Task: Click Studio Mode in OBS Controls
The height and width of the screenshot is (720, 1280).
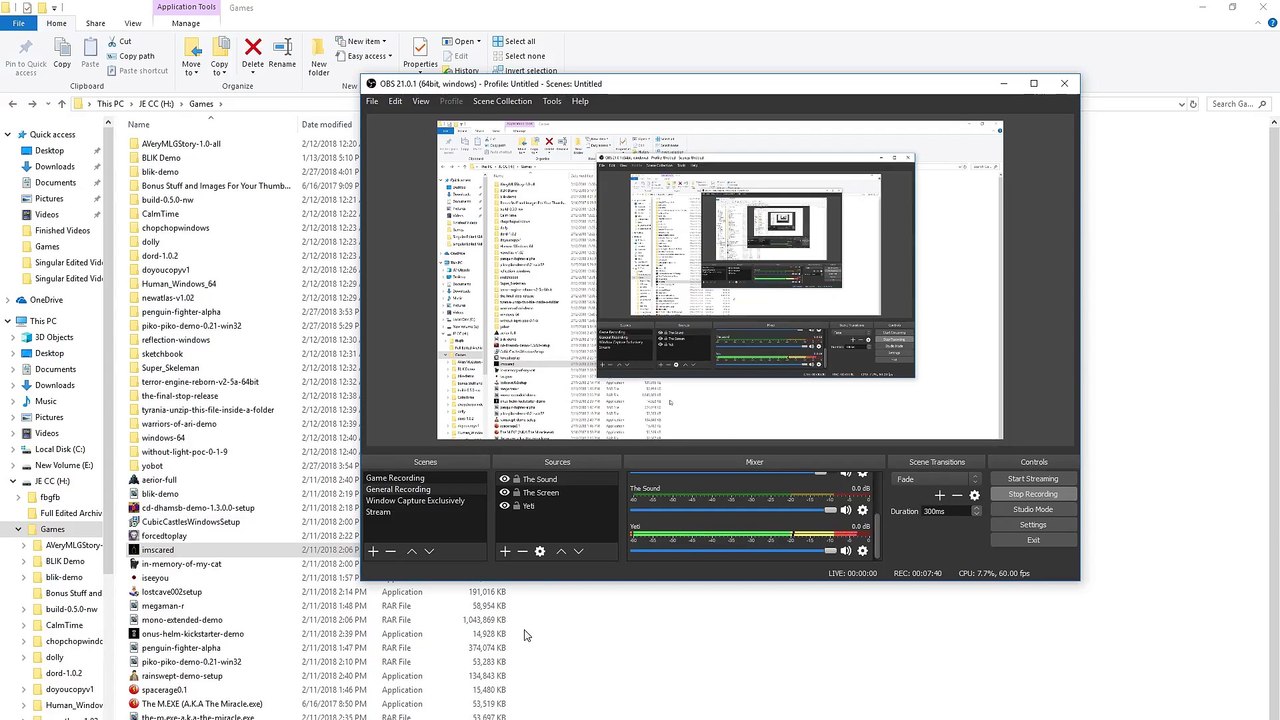Action: click(x=1033, y=510)
